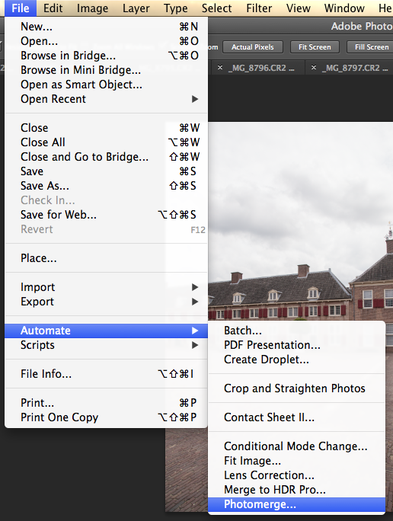Close the _MG_8797.CR2 document tab
The width and height of the screenshot is (393, 521).
click(313, 68)
